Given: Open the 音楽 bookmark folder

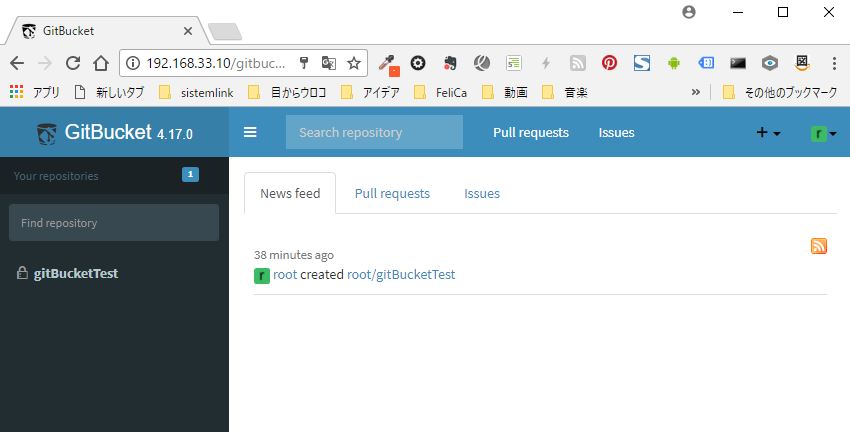Looking at the screenshot, I should pos(565,93).
